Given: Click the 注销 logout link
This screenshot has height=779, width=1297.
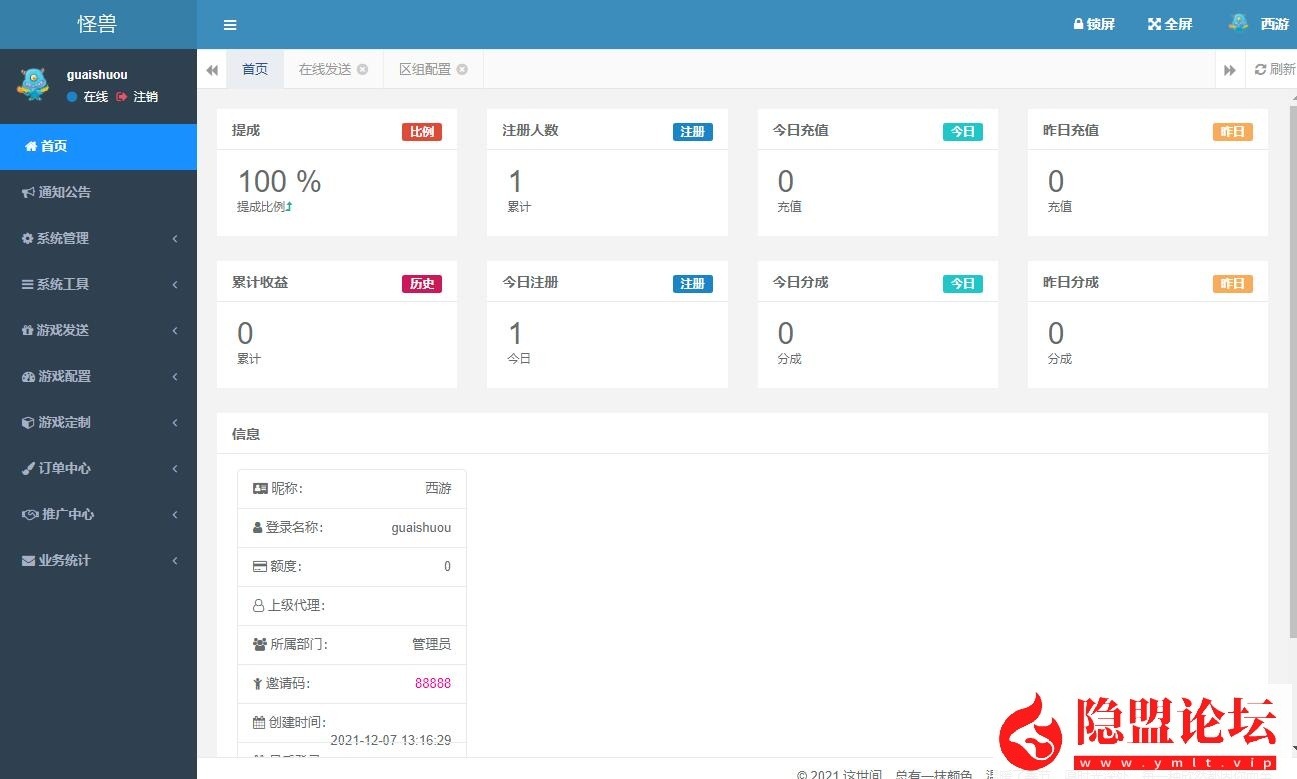Looking at the screenshot, I should tap(145, 97).
